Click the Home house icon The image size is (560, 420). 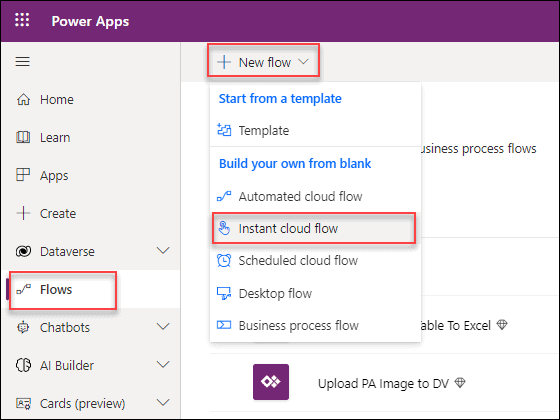(x=23, y=99)
